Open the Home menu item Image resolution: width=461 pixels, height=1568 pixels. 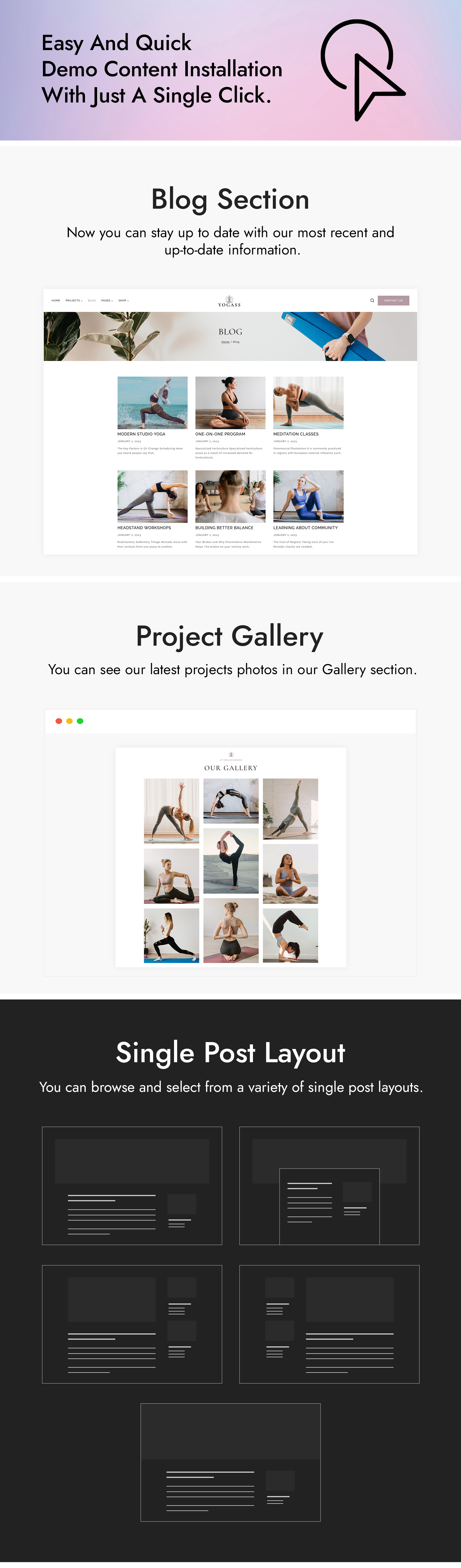[x=55, y=300]
